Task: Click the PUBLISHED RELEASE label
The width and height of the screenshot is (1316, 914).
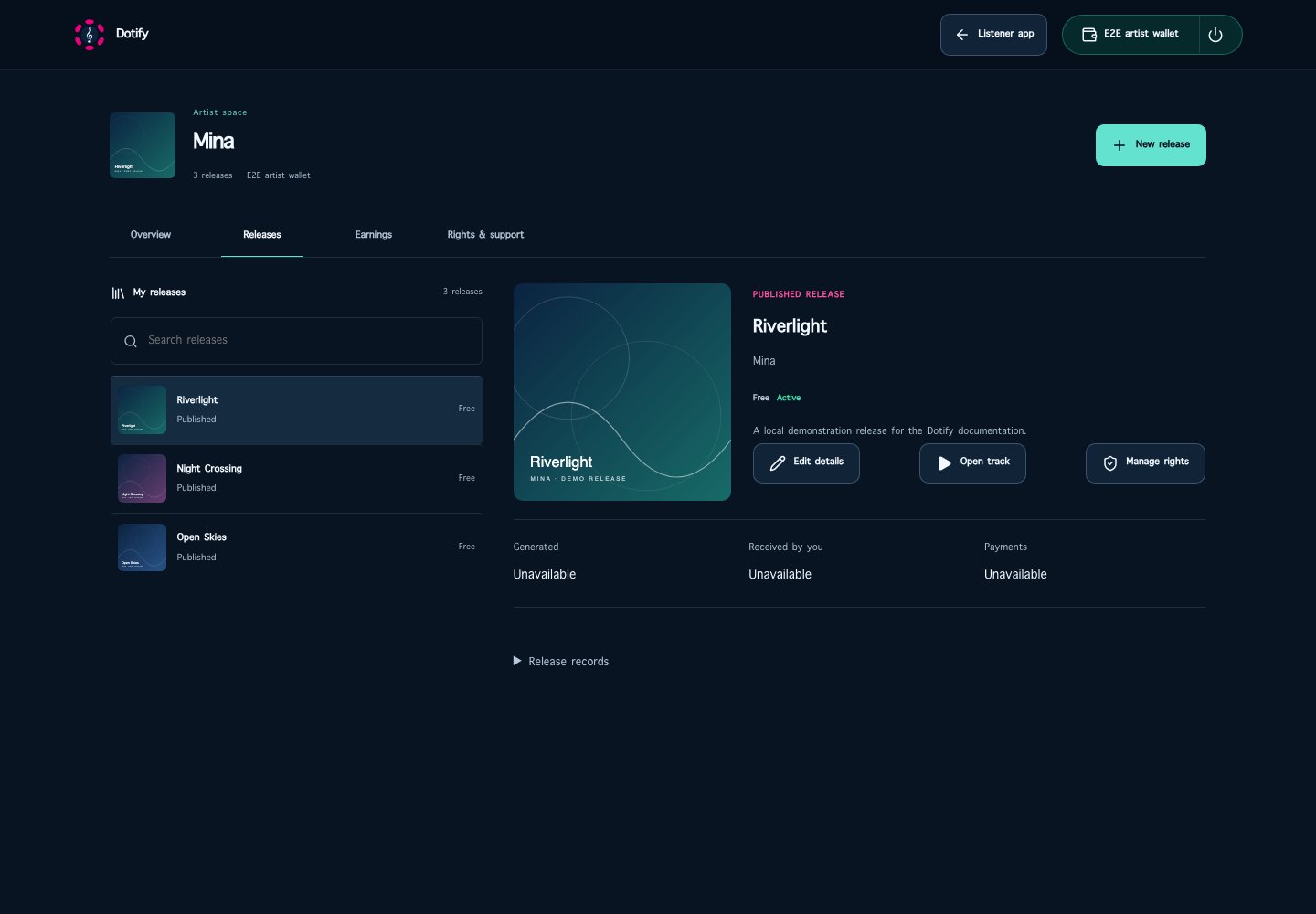Action: 799,294
